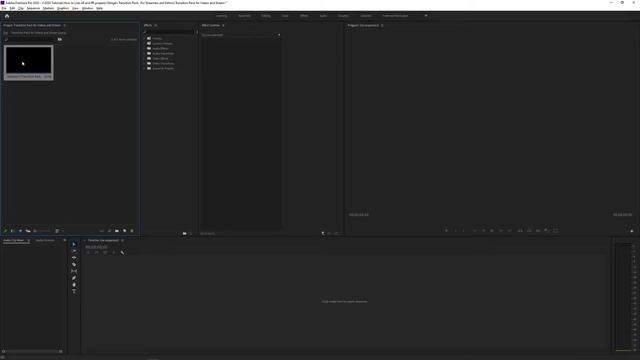The height and width of the screenshot is (360, 640).
Task: Play the Program monitor
Action: pos(492,231)
